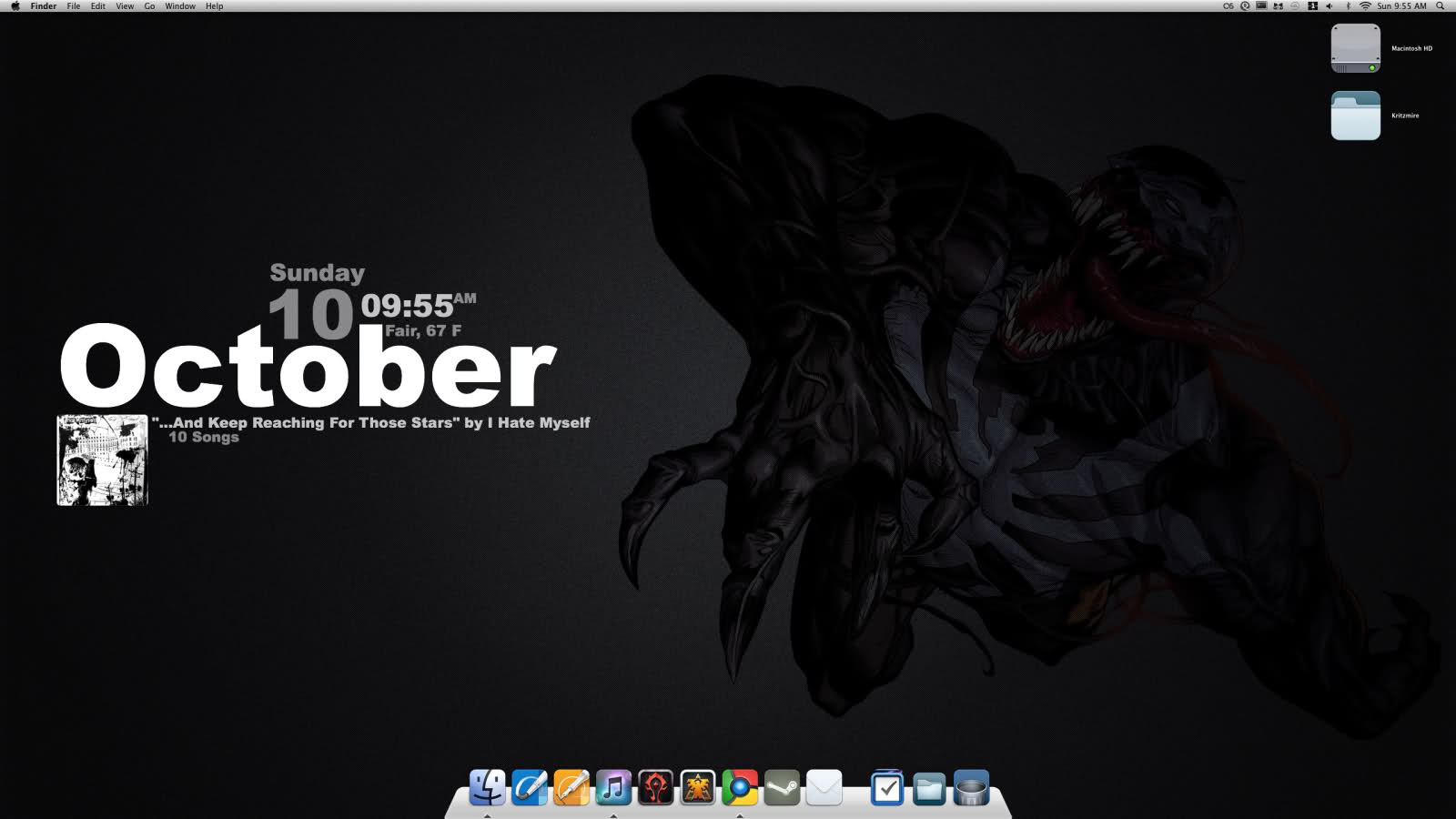Select the Macintosh HD drive icon
Image resolution: width=1456 pixels, height=819 pixels.
(x=1355, y=48)
